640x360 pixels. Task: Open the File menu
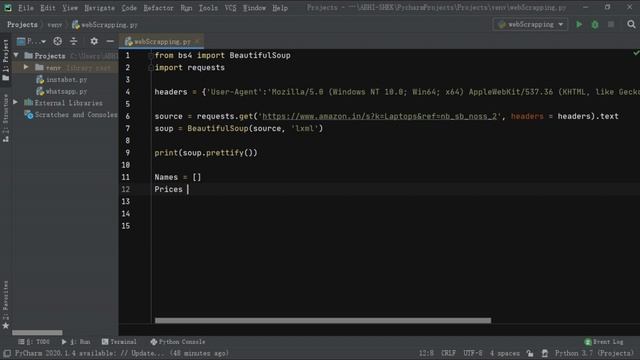click(x=26, y=8)
